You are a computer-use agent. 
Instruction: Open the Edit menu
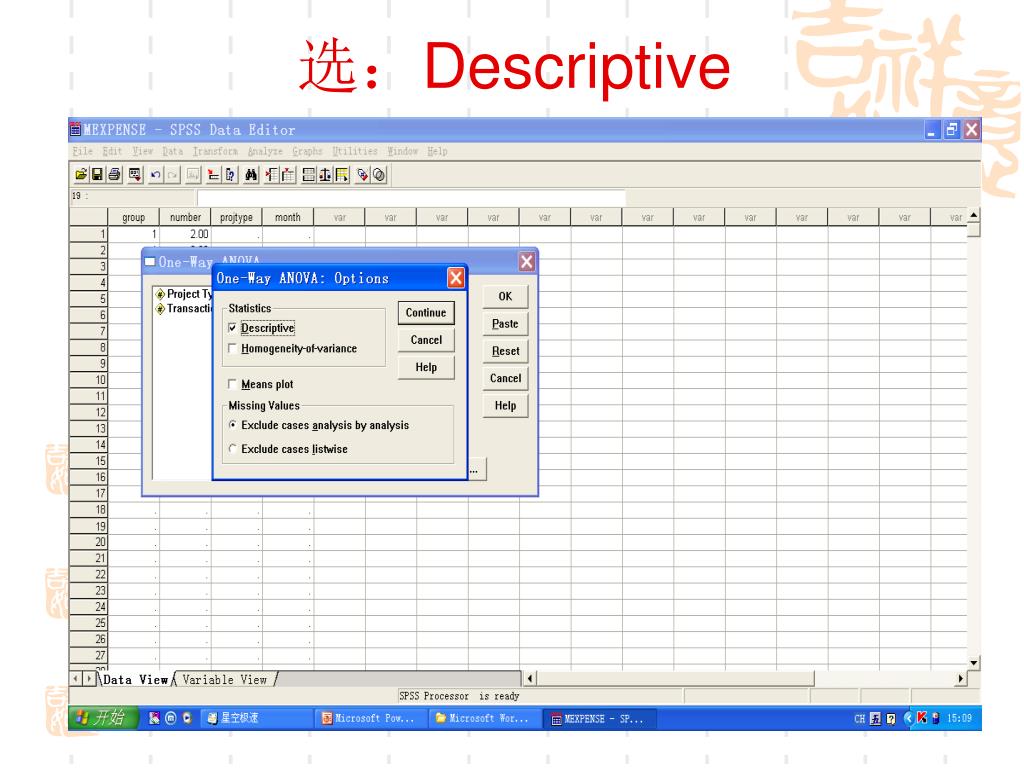(112, 152)
